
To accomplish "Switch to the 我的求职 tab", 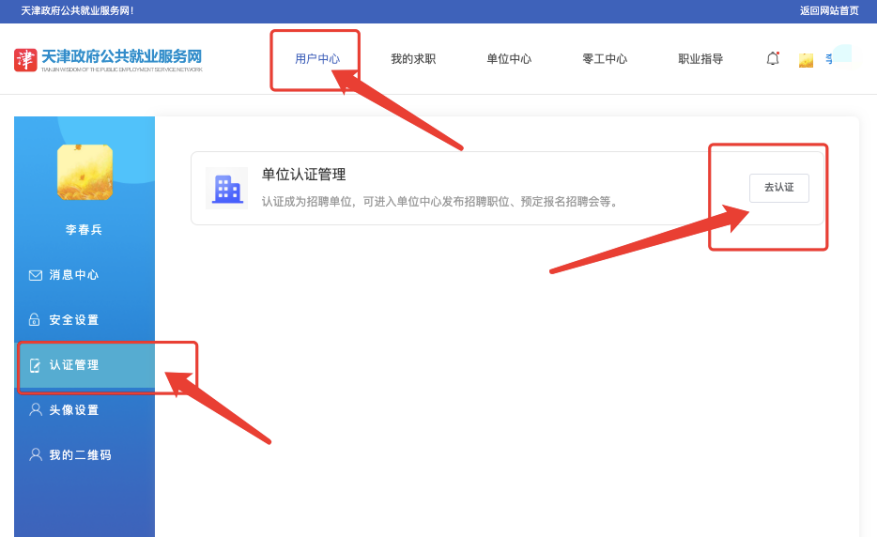I will [413, 59].
